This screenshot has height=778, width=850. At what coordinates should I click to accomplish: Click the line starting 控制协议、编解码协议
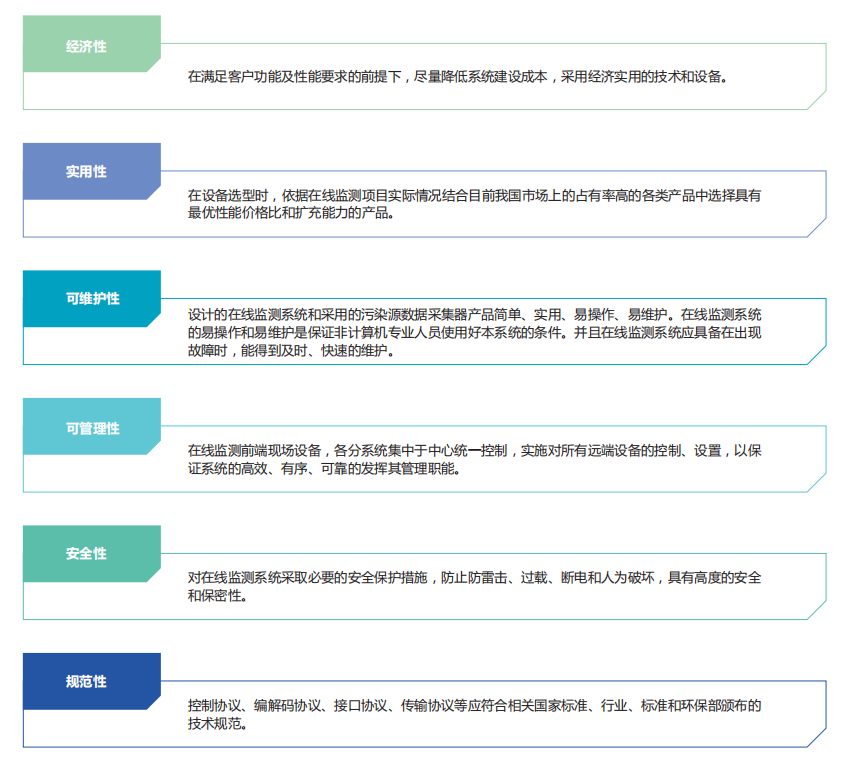pos(474,705)
